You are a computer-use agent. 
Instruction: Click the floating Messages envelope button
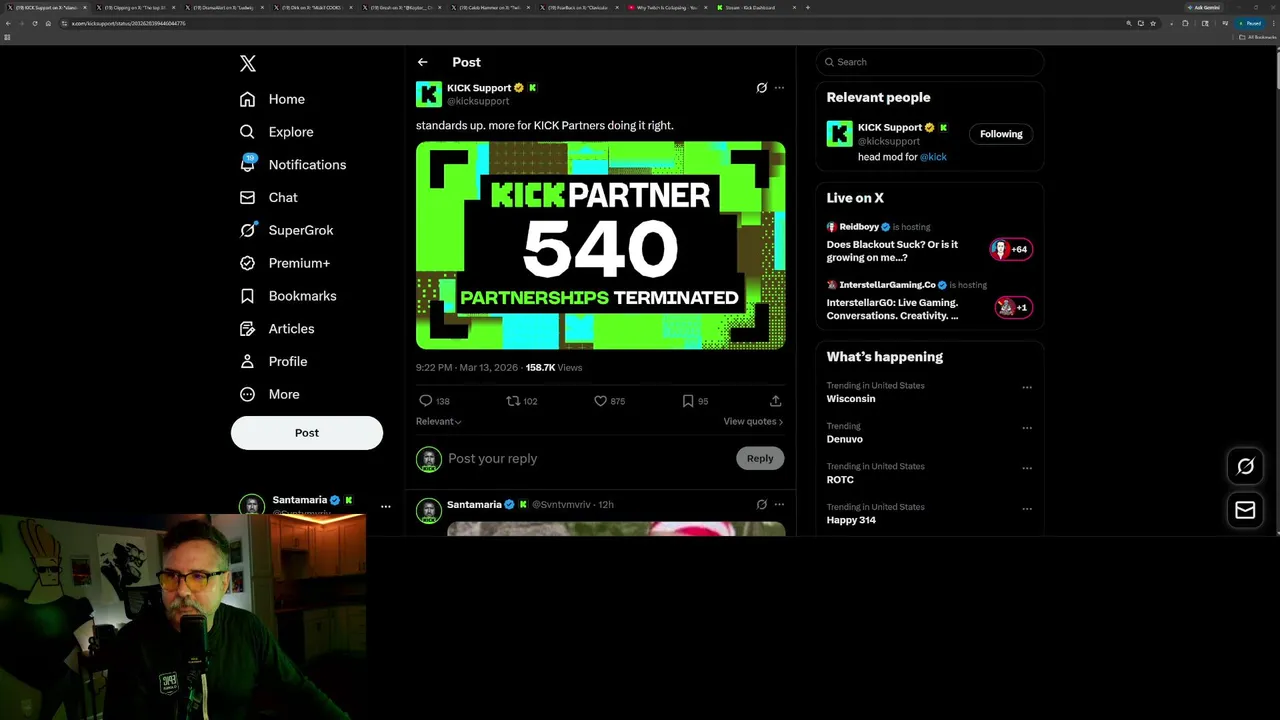pos(1245,510)
